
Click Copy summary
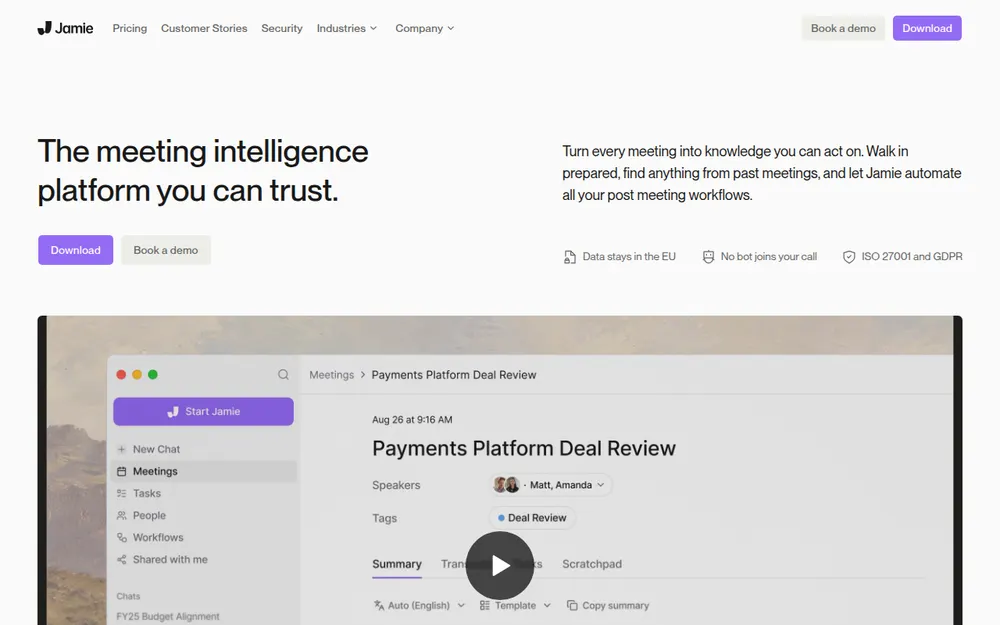608,605
